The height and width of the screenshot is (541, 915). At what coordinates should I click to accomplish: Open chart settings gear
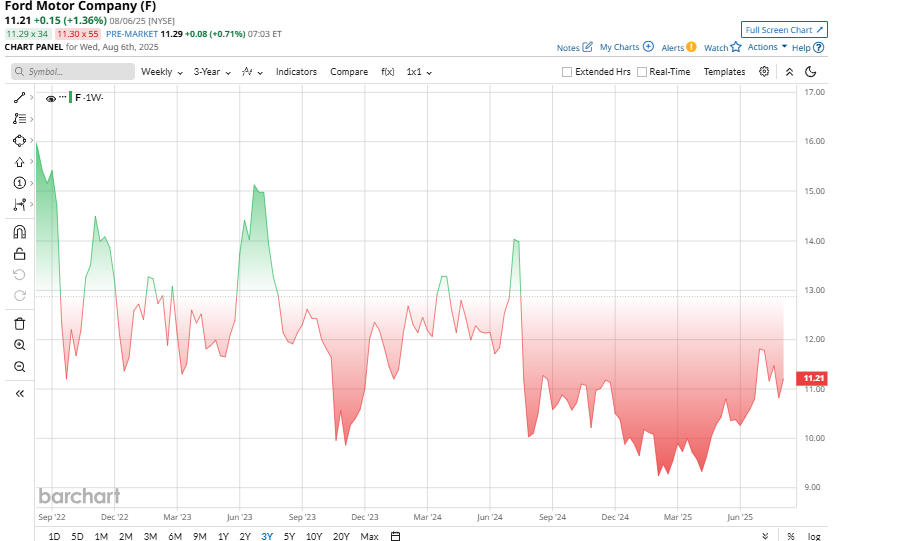tap(764, 71)
